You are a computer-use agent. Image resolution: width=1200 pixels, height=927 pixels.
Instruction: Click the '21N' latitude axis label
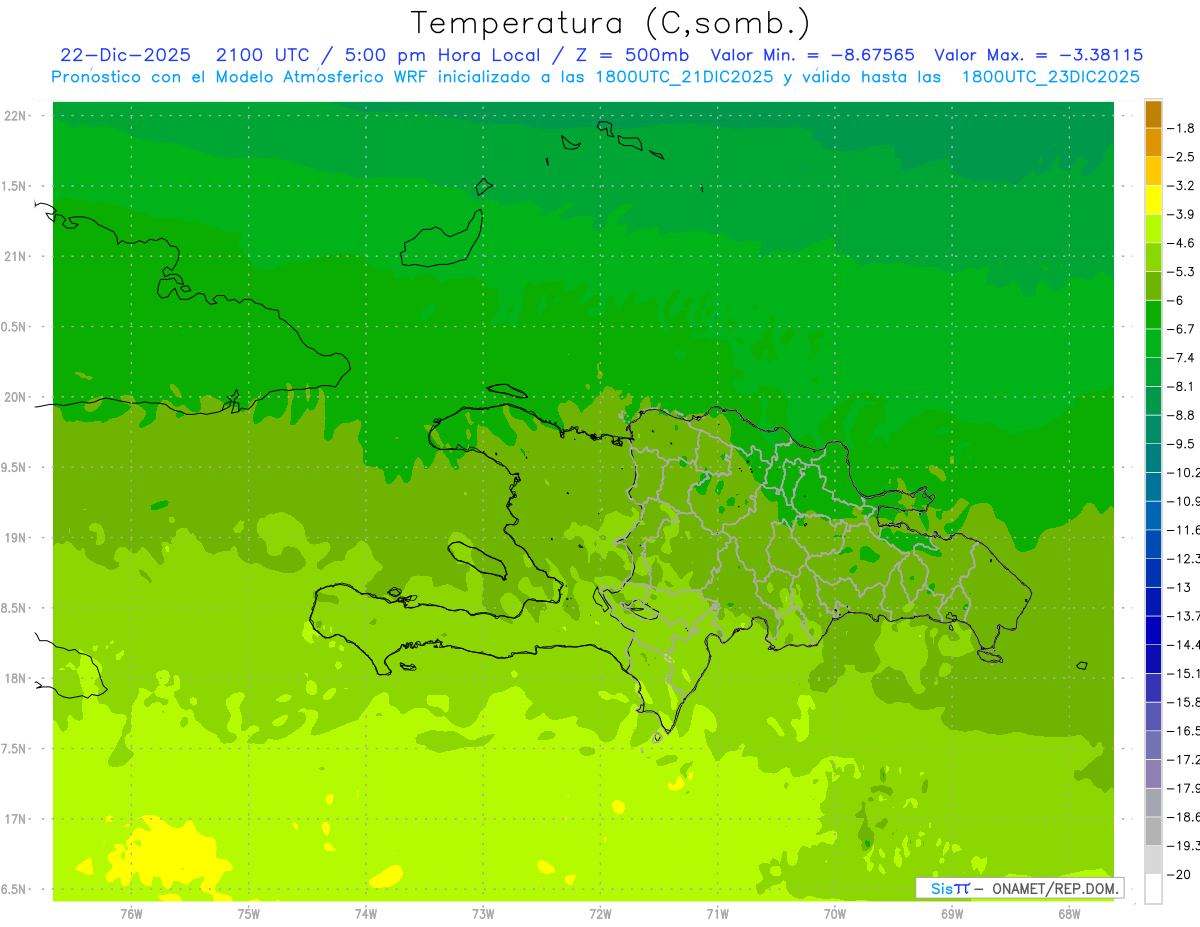[x=17, y=256]
